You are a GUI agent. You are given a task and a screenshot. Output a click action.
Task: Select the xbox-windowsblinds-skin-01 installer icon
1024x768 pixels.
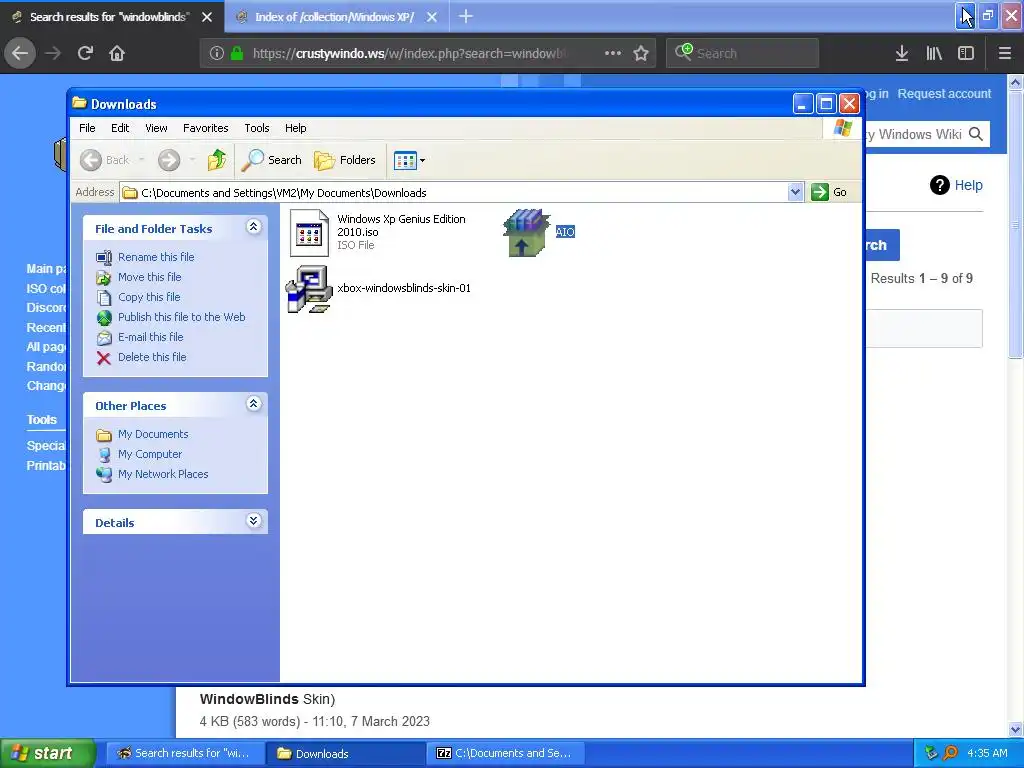pyautogui.click(x=310, y=289)
